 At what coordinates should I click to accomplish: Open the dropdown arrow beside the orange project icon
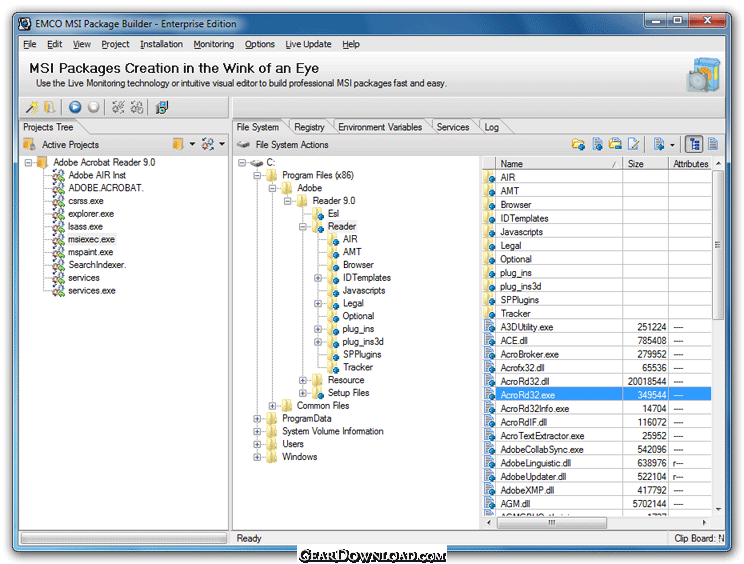192,144
